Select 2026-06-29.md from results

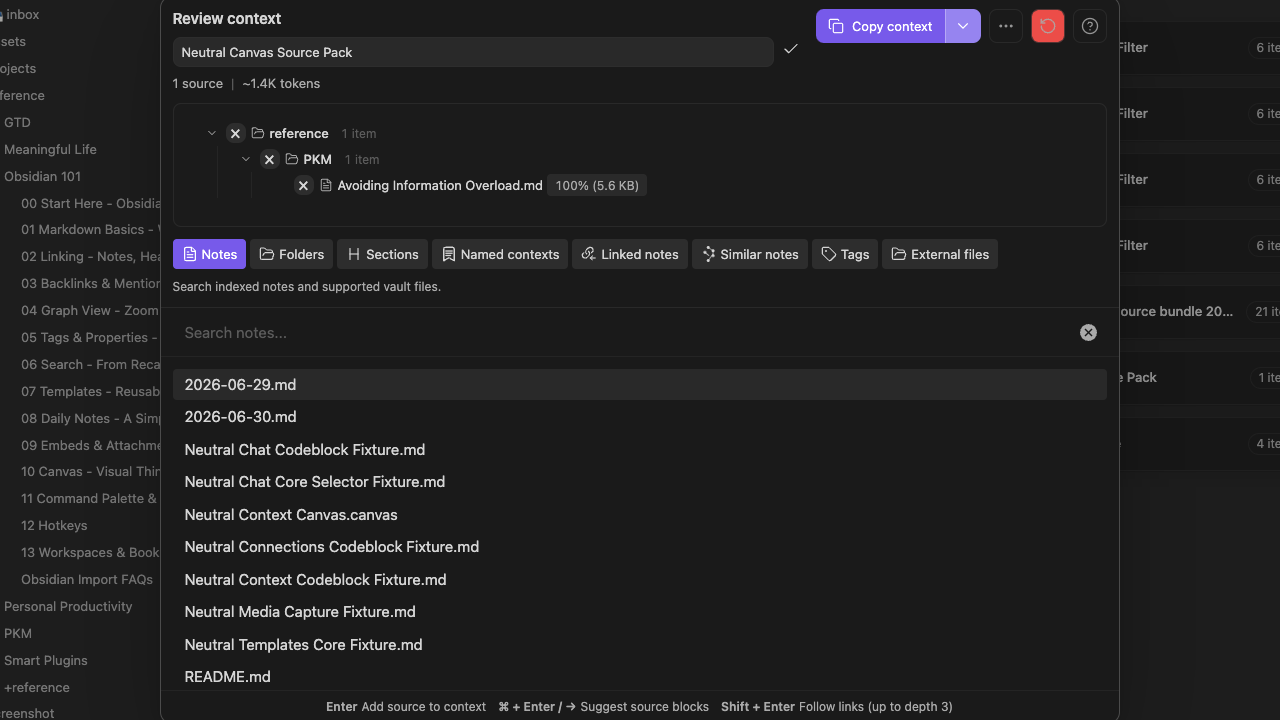pos(640,384)
